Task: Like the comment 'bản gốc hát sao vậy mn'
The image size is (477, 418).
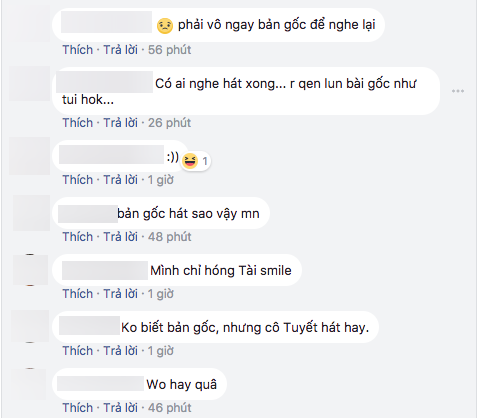Action: click(78, 237)
